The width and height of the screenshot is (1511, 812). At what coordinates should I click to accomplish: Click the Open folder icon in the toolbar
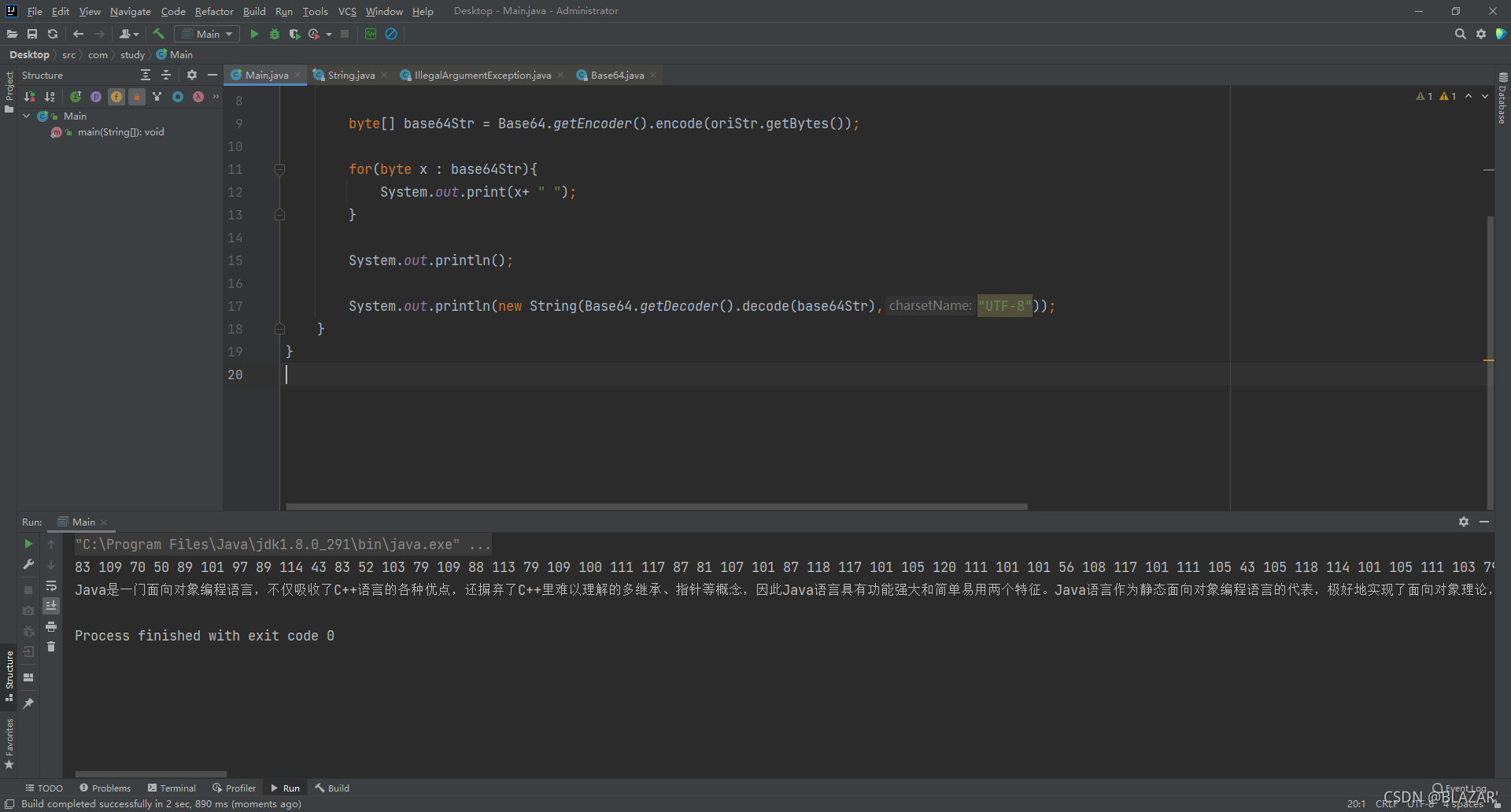tap(12, 34)
